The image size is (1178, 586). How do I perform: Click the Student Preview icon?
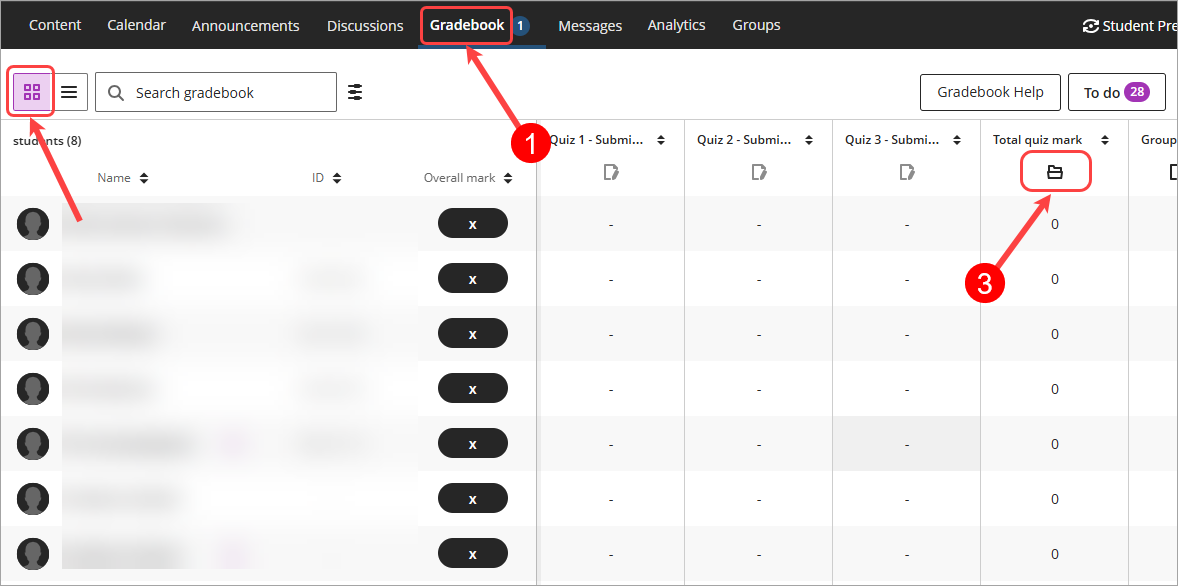pyautogui.click(x=1090, y=26)
